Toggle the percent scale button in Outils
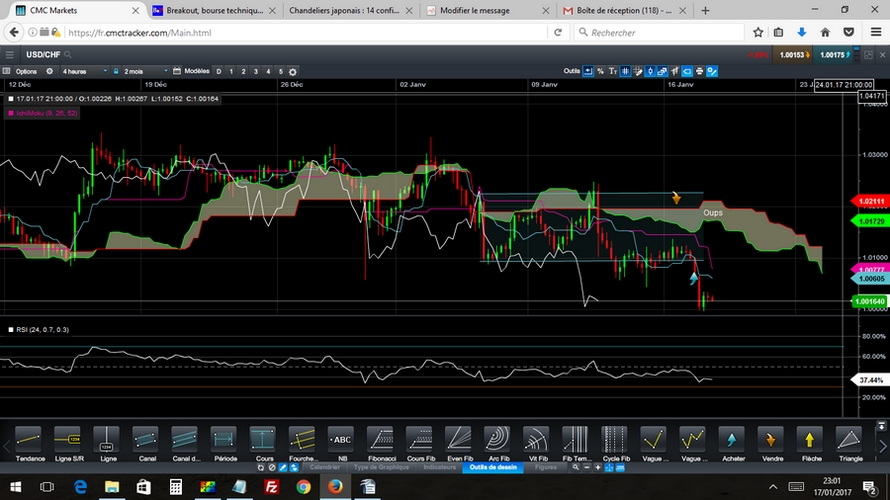This screenshot has height=500, width=890. tap(600, 71)
